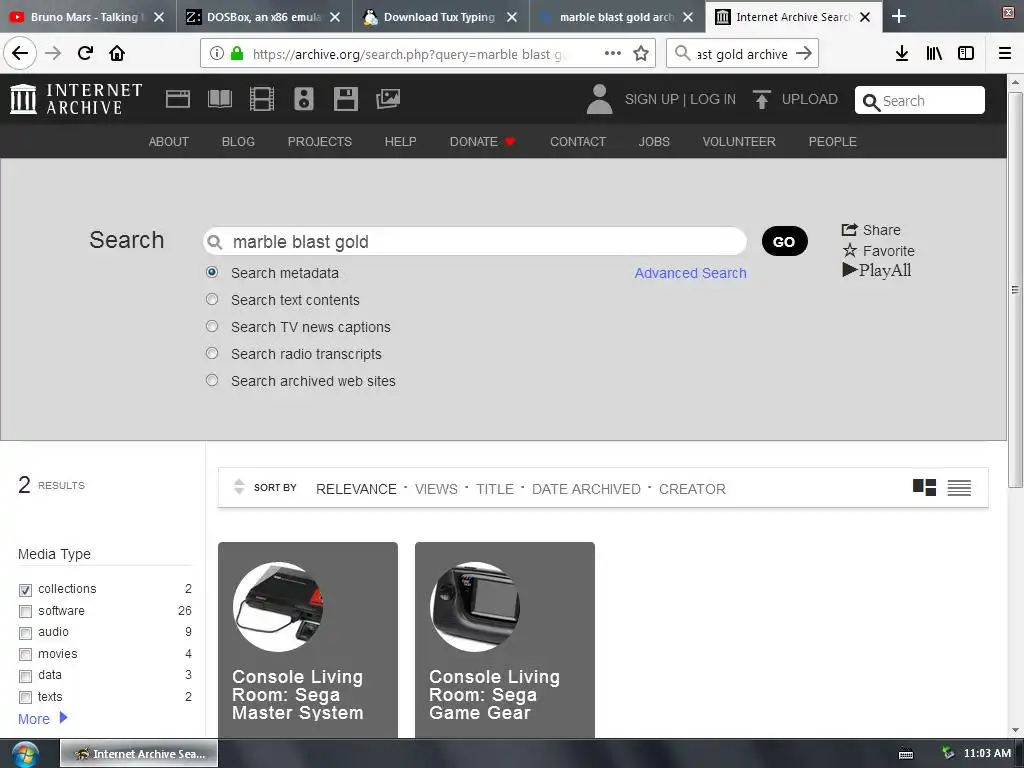This screenshot has height=768, width=1024.
Task: Check the software media type filter
Action: point(25,611)
